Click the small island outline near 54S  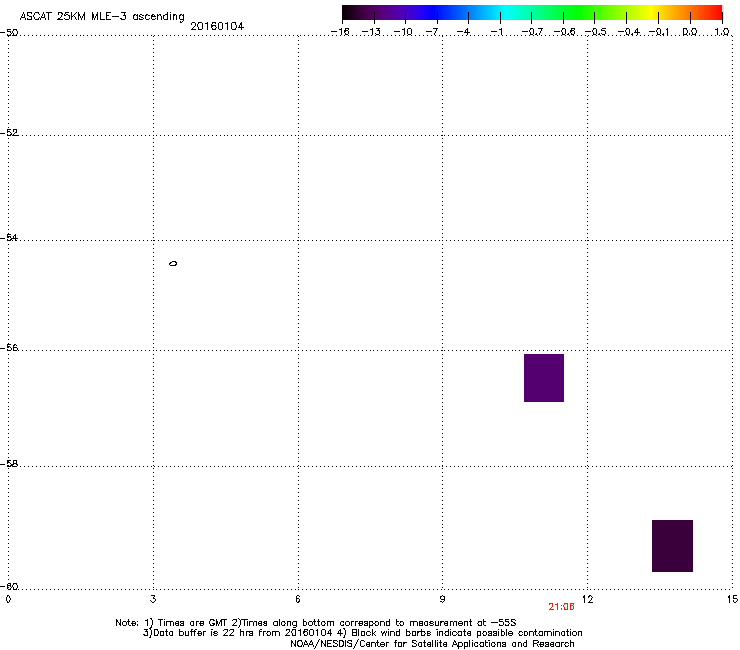click(x=173, y=263)
